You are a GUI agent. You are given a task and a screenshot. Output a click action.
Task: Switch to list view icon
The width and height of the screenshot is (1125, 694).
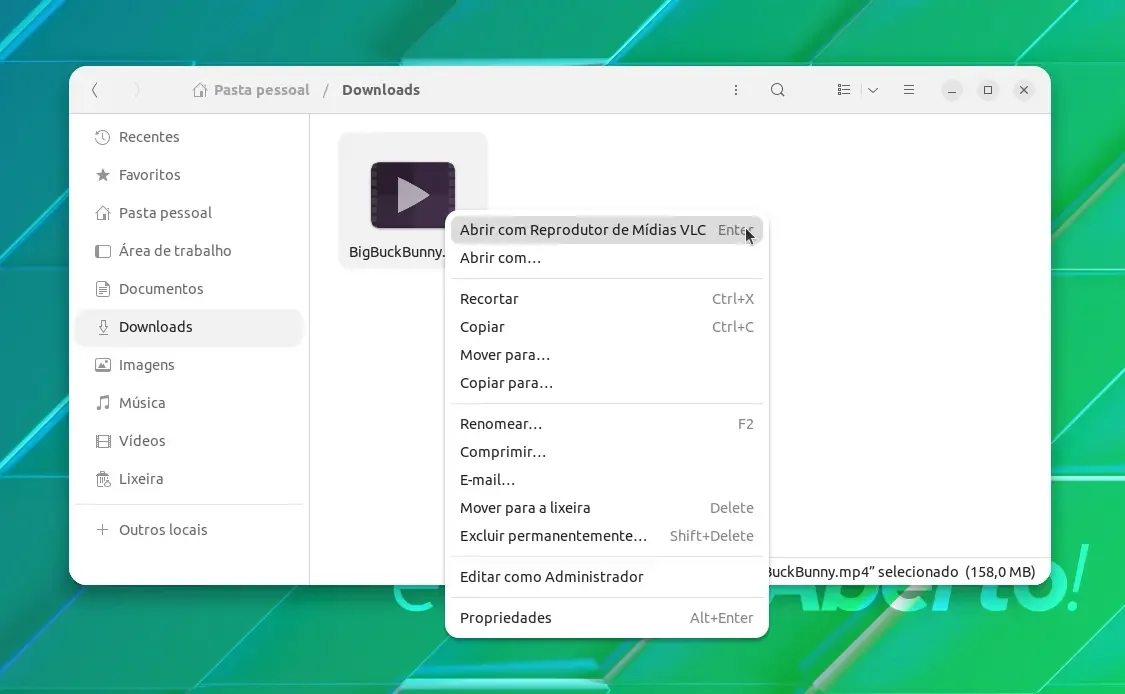tap(844, 90)
